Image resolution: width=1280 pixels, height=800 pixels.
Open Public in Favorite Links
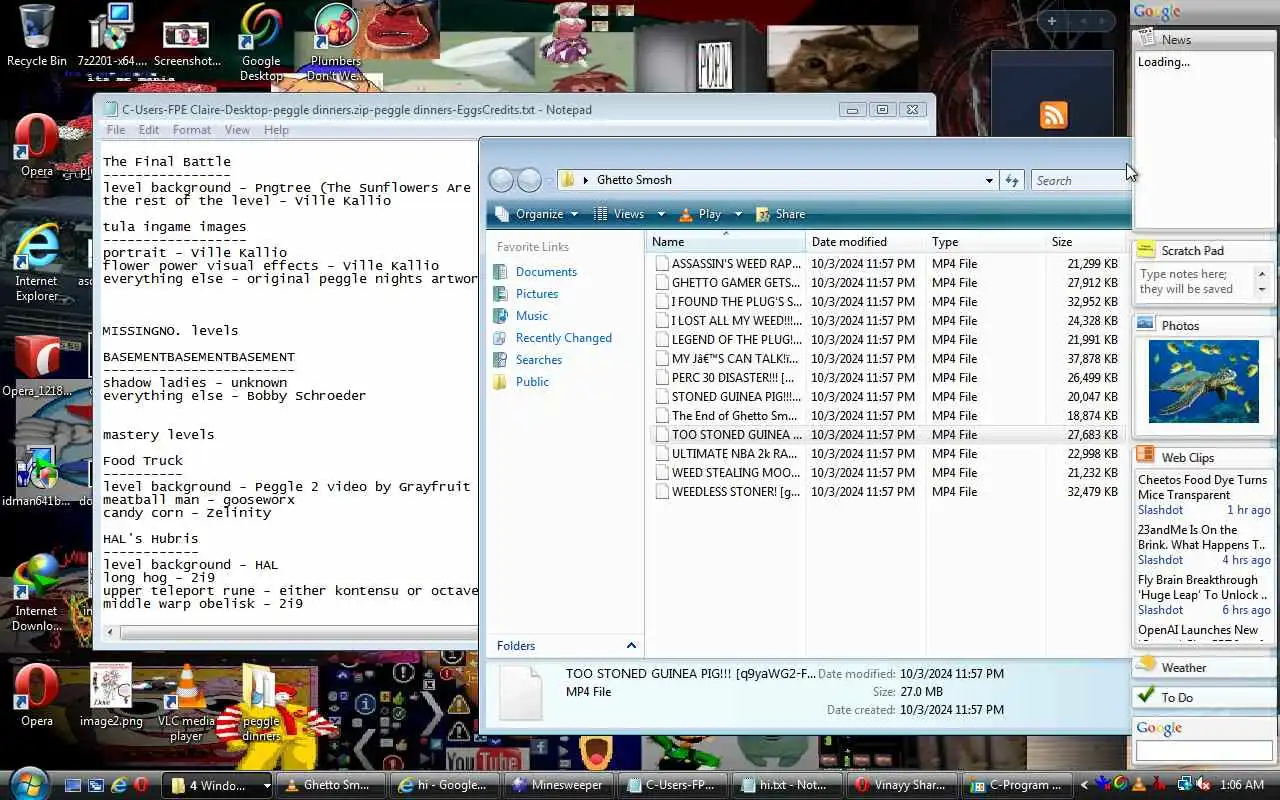pyautogui.click(x=532, y=382)
